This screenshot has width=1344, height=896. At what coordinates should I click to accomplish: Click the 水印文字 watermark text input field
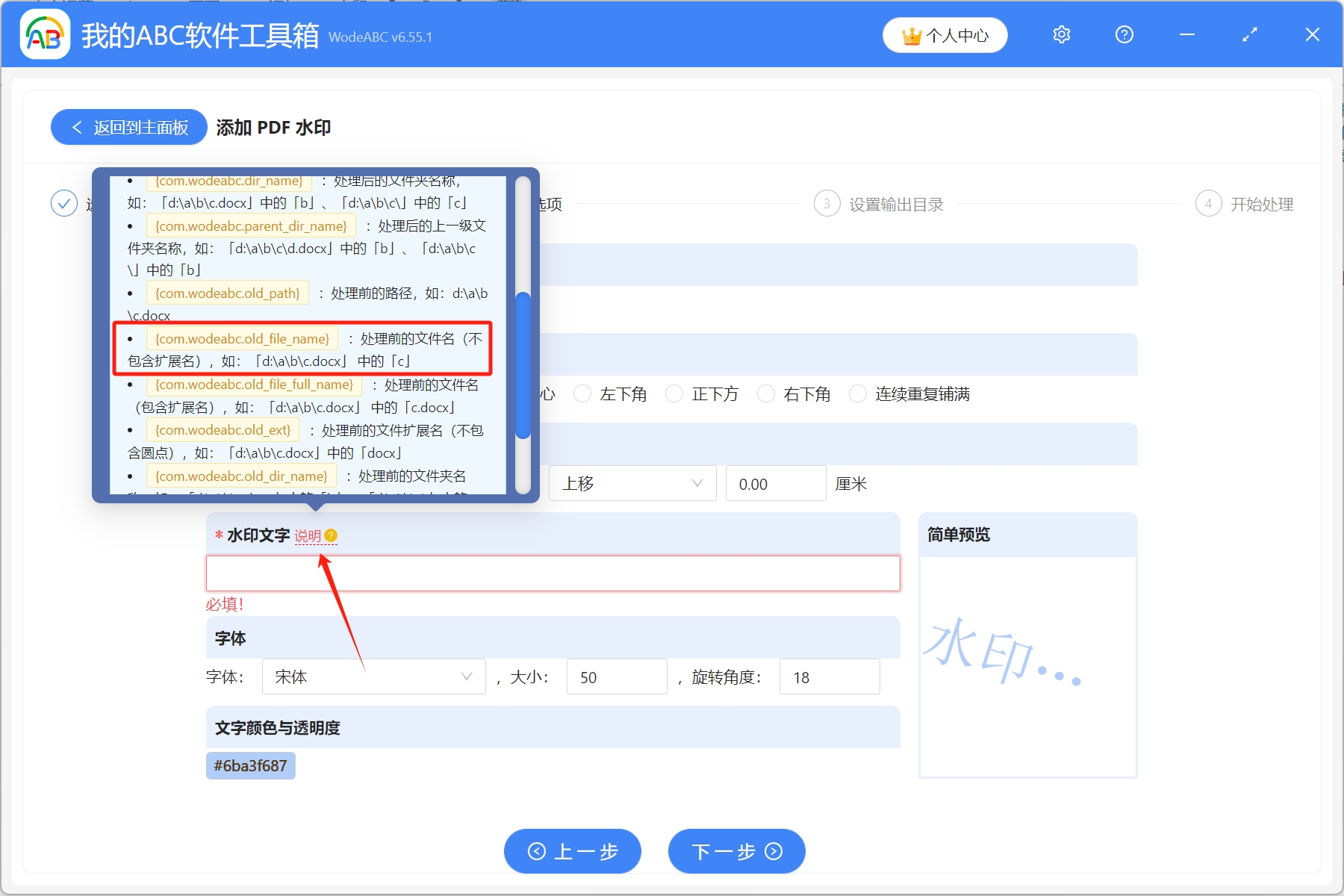(553, 573)
